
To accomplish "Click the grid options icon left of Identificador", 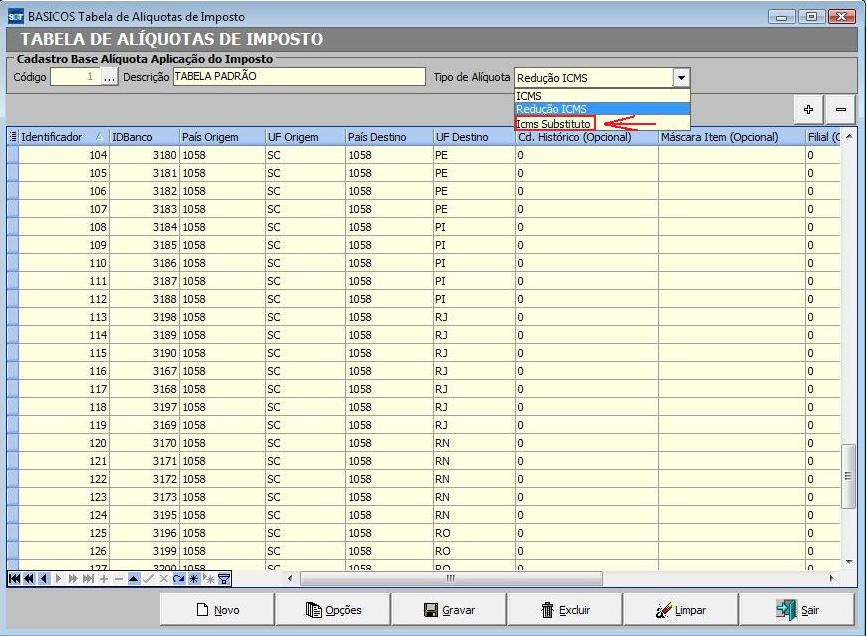I will (x=13, y=137).
